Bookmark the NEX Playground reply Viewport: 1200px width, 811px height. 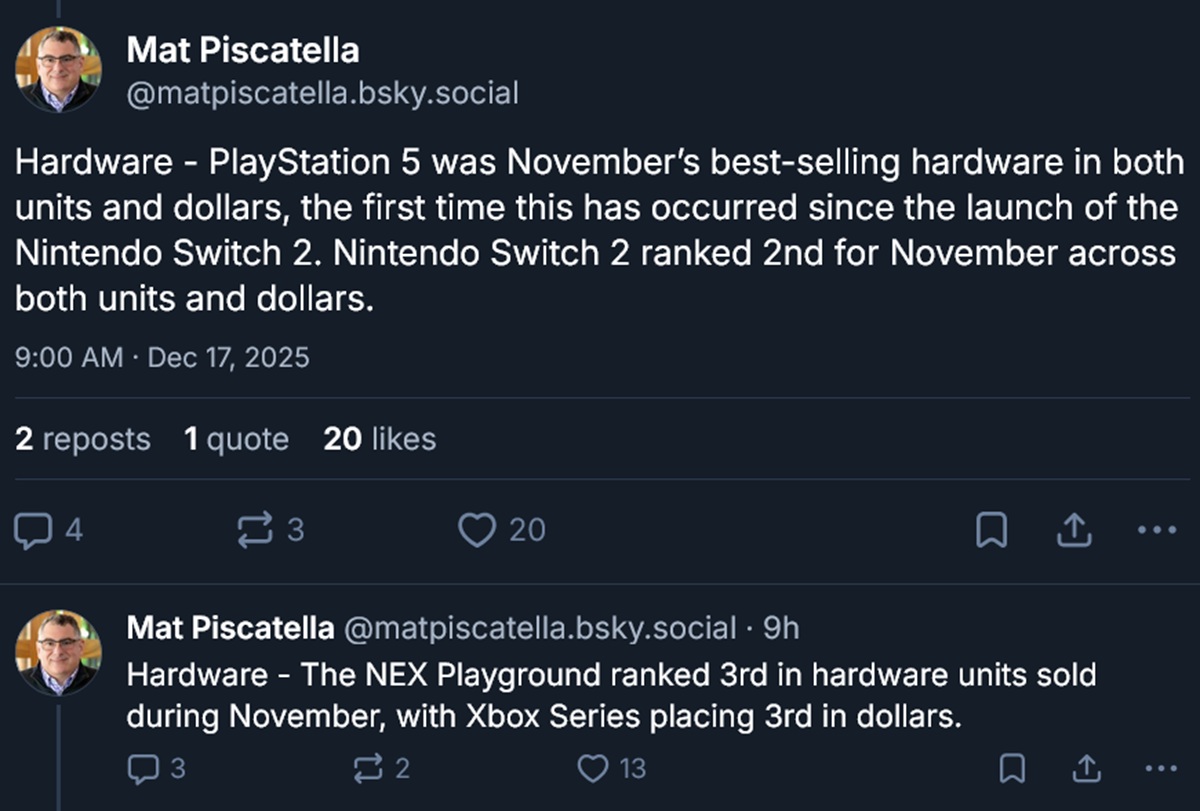click(1013, 768)
